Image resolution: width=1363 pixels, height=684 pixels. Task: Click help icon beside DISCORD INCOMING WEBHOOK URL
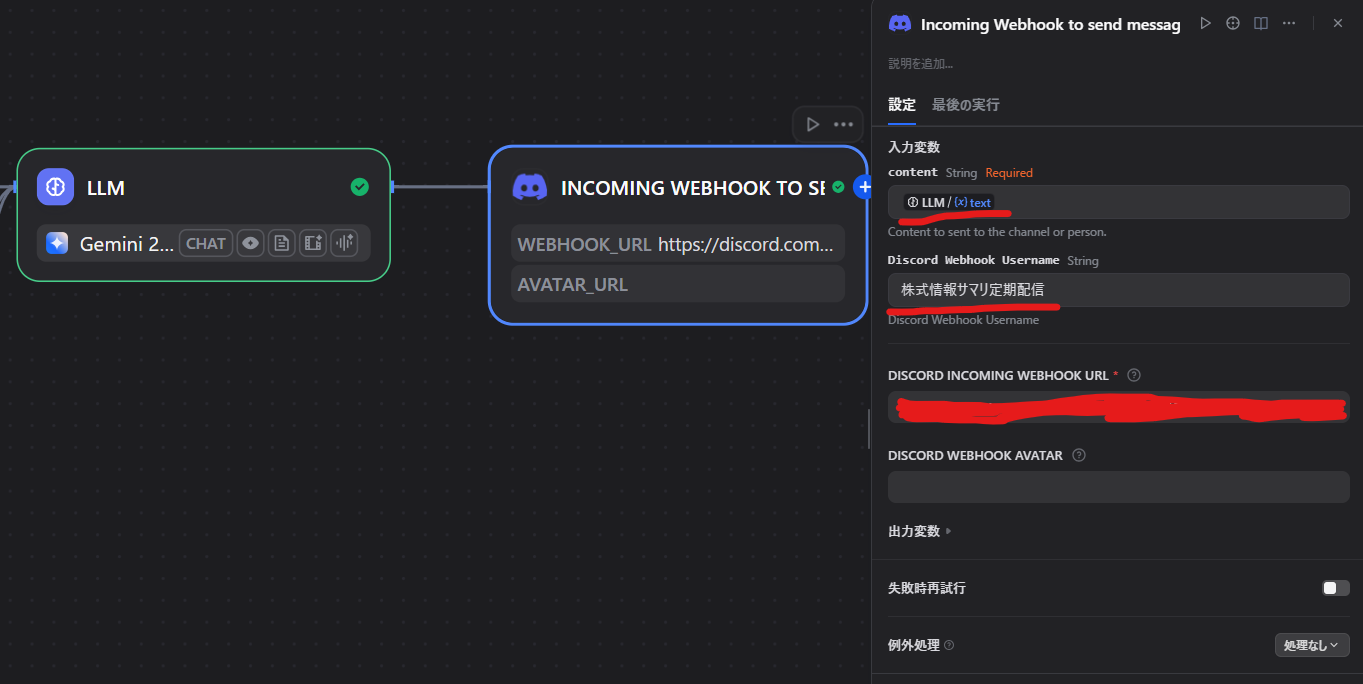coord(1134,375)
